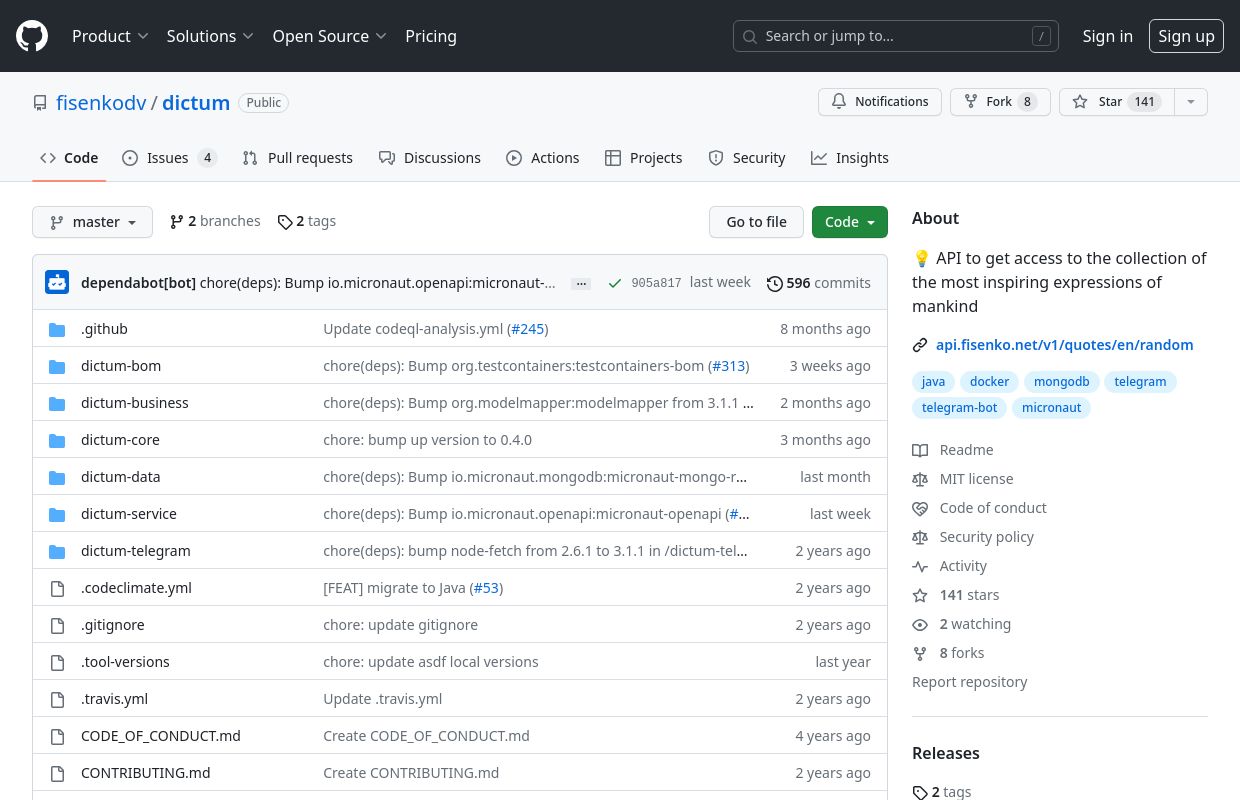Click the .travis.yml file icon
The height and width of the screenshot is (800, 1240).
point(58,699)
